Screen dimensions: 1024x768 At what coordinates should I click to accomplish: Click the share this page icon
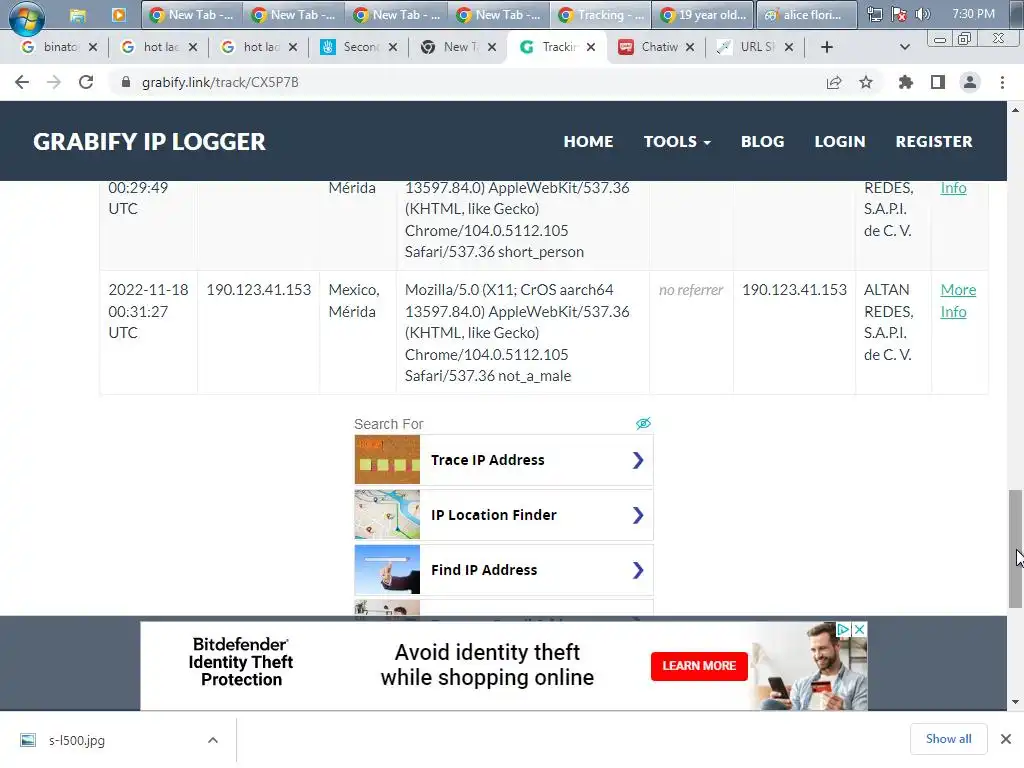[x=834, y=82]
